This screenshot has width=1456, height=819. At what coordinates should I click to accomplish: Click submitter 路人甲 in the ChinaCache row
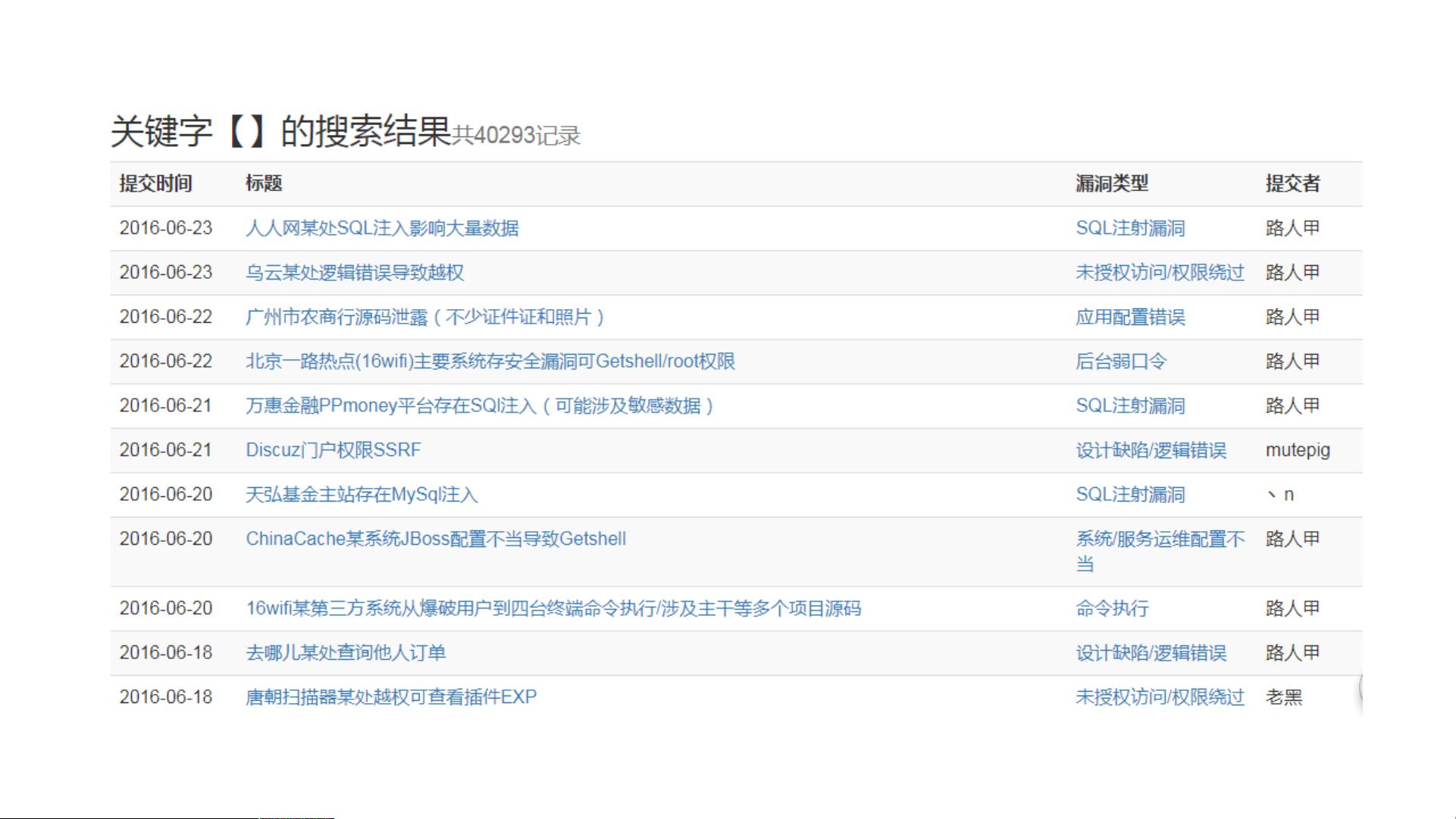coord(1292,539)
